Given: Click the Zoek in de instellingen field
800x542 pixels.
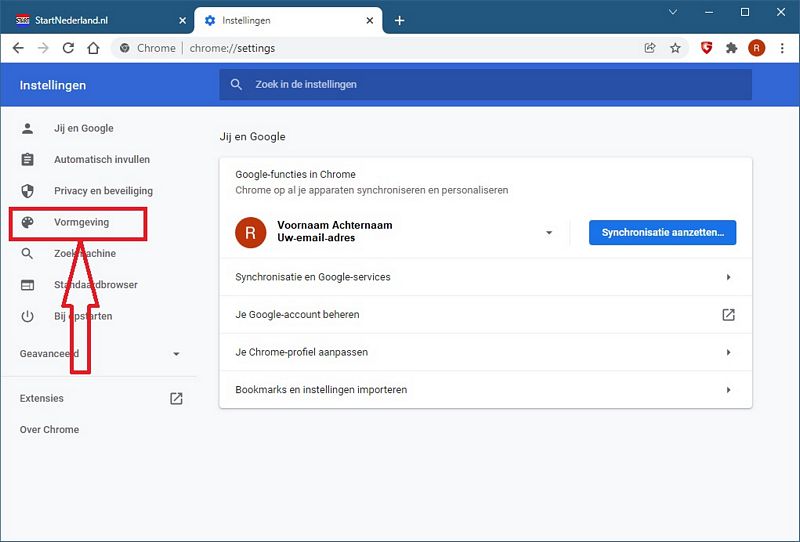Looking at the screenshot, I should point(485,84).
